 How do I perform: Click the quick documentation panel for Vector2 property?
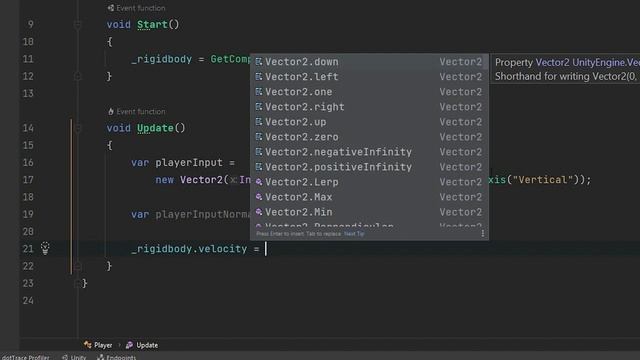click(565, 69)
